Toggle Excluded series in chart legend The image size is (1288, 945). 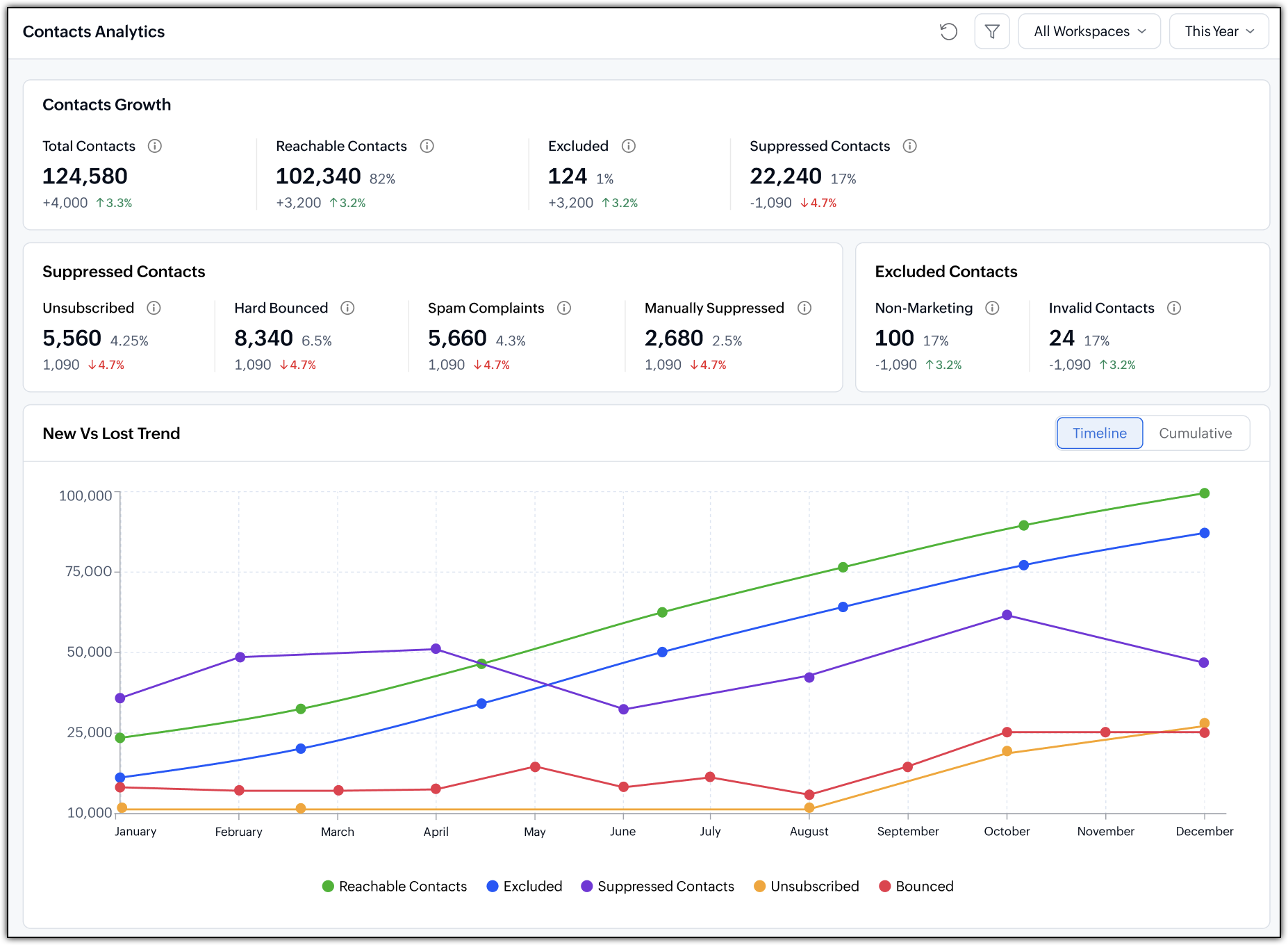click(525, 886)
